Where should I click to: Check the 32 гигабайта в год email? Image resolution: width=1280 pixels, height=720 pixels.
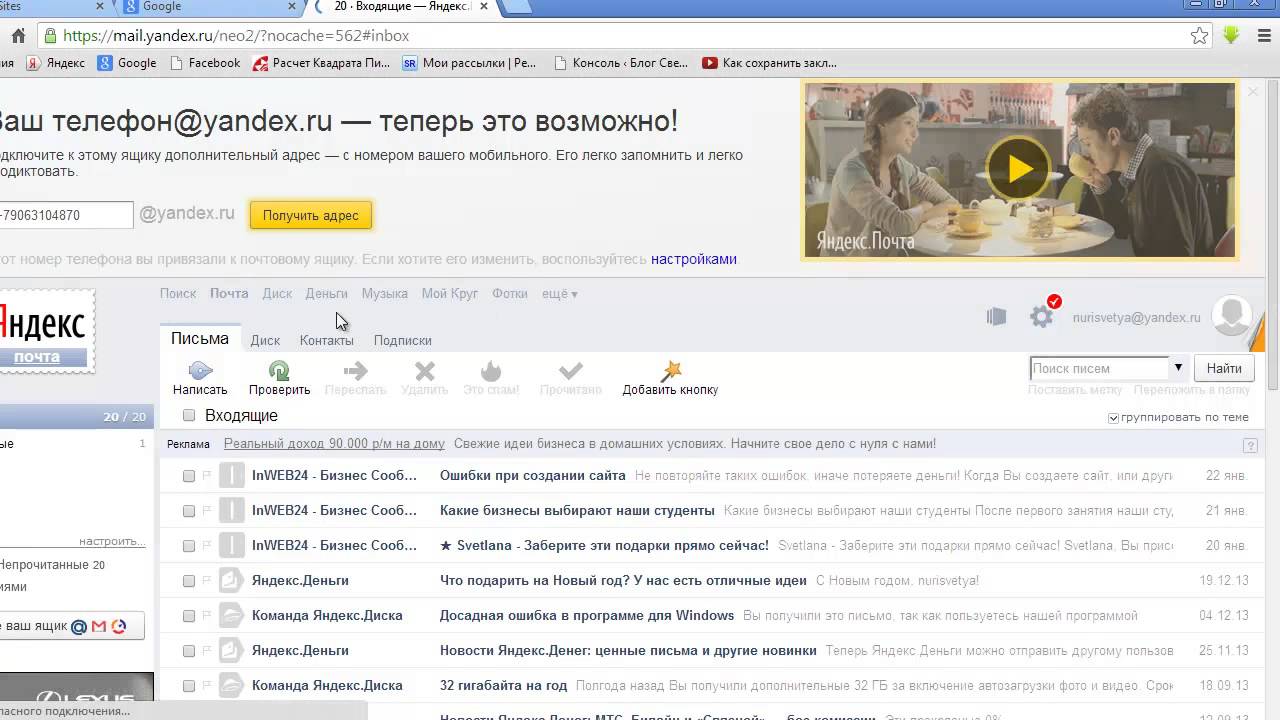[189, 686]
